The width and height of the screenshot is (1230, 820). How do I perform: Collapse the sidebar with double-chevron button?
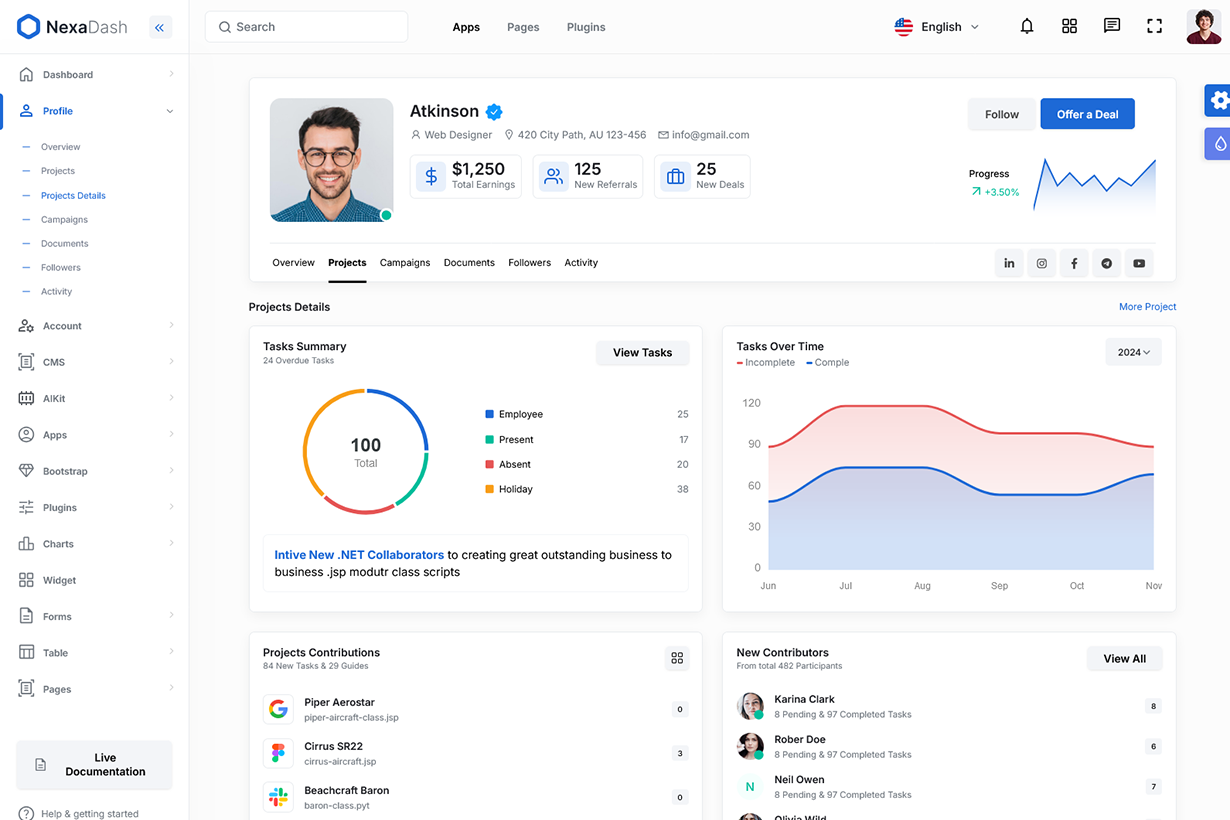[160, 28]
